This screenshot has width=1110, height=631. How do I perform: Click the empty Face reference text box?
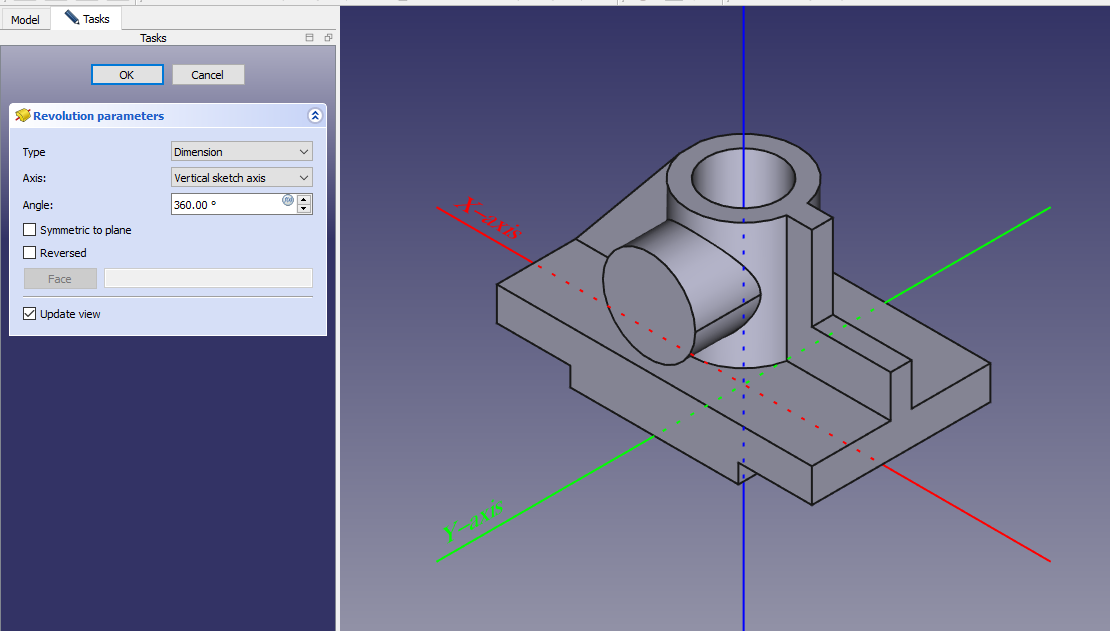click(208, 279)
